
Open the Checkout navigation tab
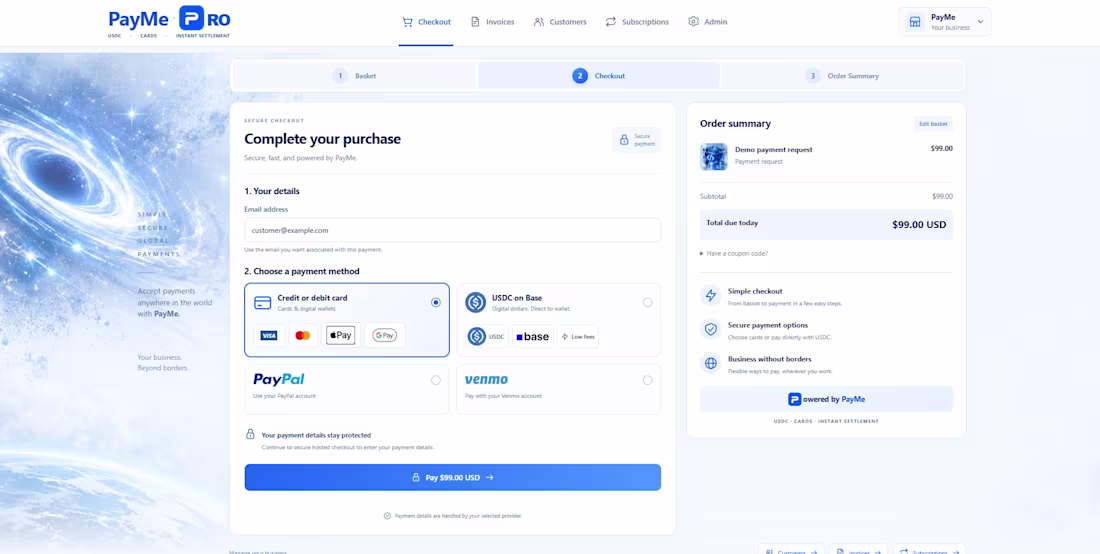pyautogui.click(x=426, y=22)
